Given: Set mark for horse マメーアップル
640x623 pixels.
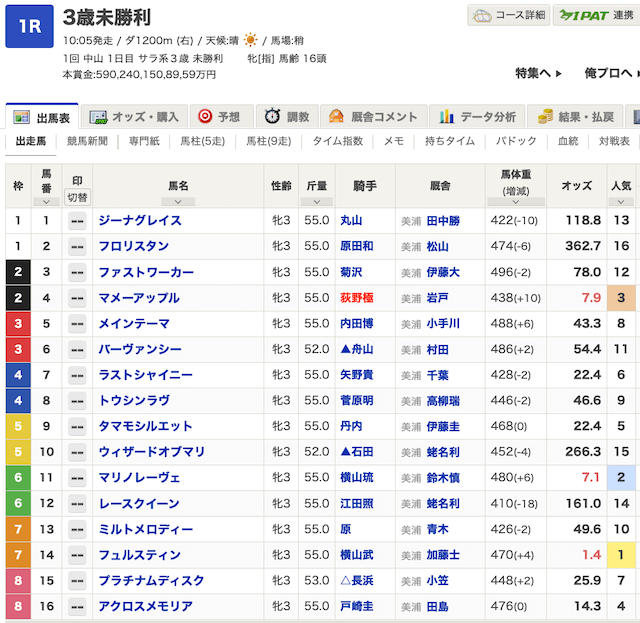Looking at the screenshot, I should [x=76, y=298].
